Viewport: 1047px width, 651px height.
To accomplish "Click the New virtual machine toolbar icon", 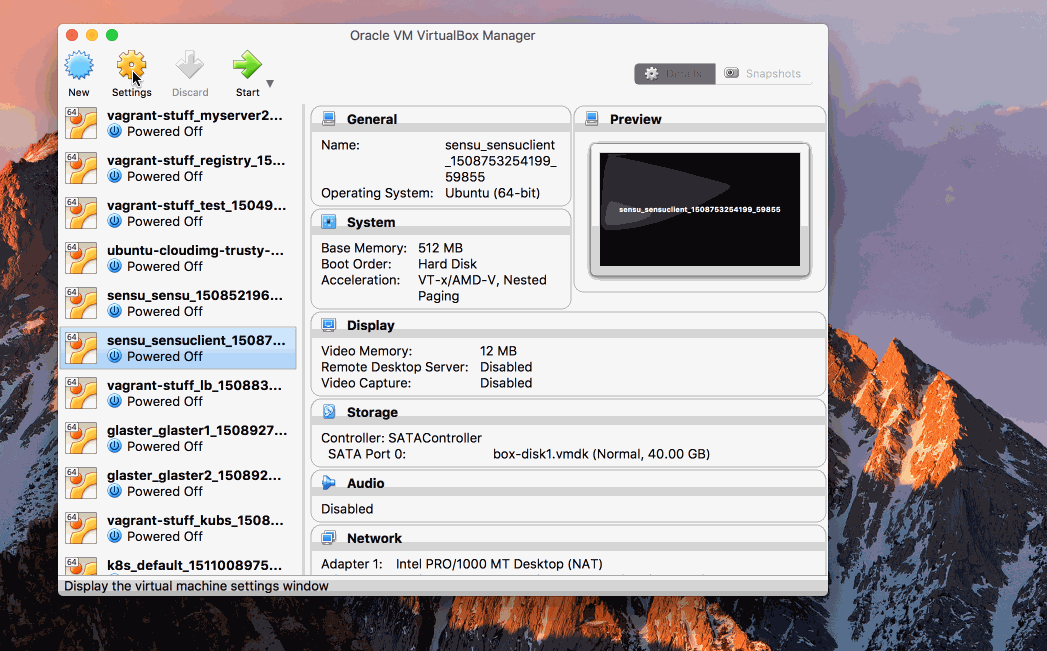I will click(79, 65).
